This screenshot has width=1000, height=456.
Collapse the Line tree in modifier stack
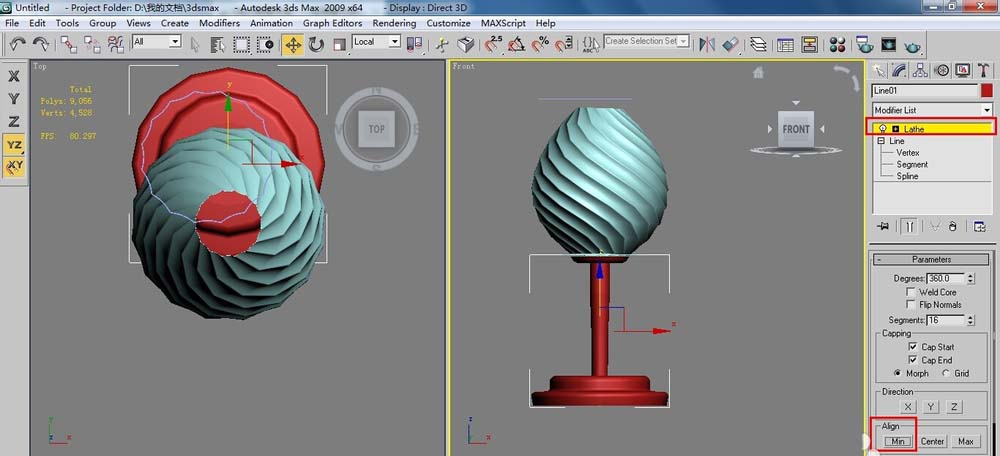point(881,141)
